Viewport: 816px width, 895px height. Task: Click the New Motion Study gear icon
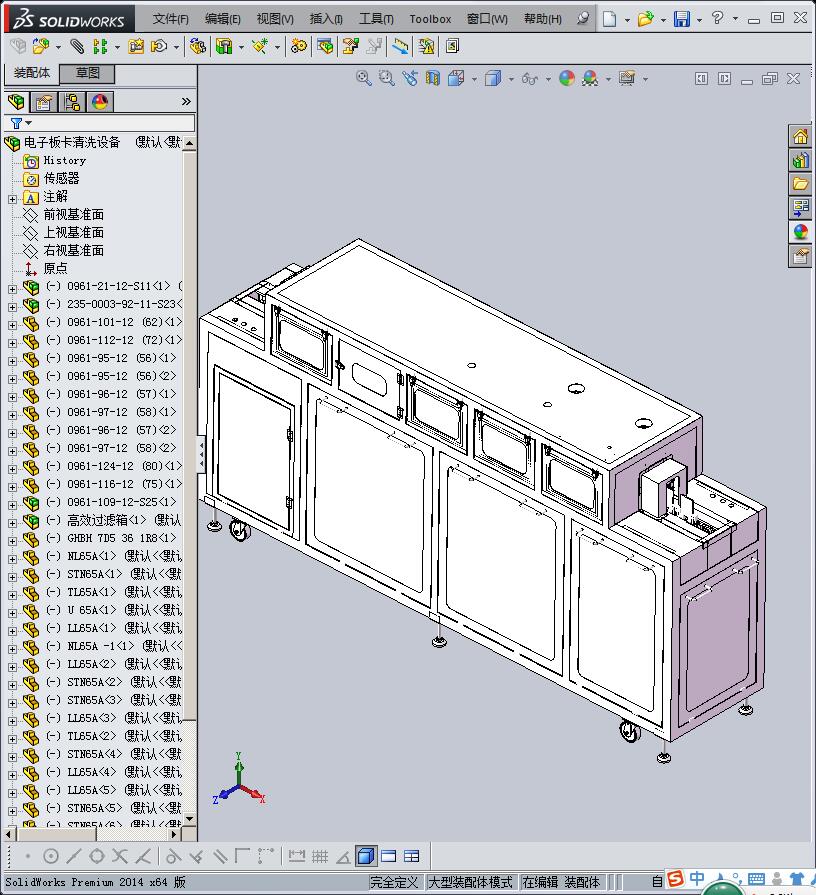pos(298,46)
